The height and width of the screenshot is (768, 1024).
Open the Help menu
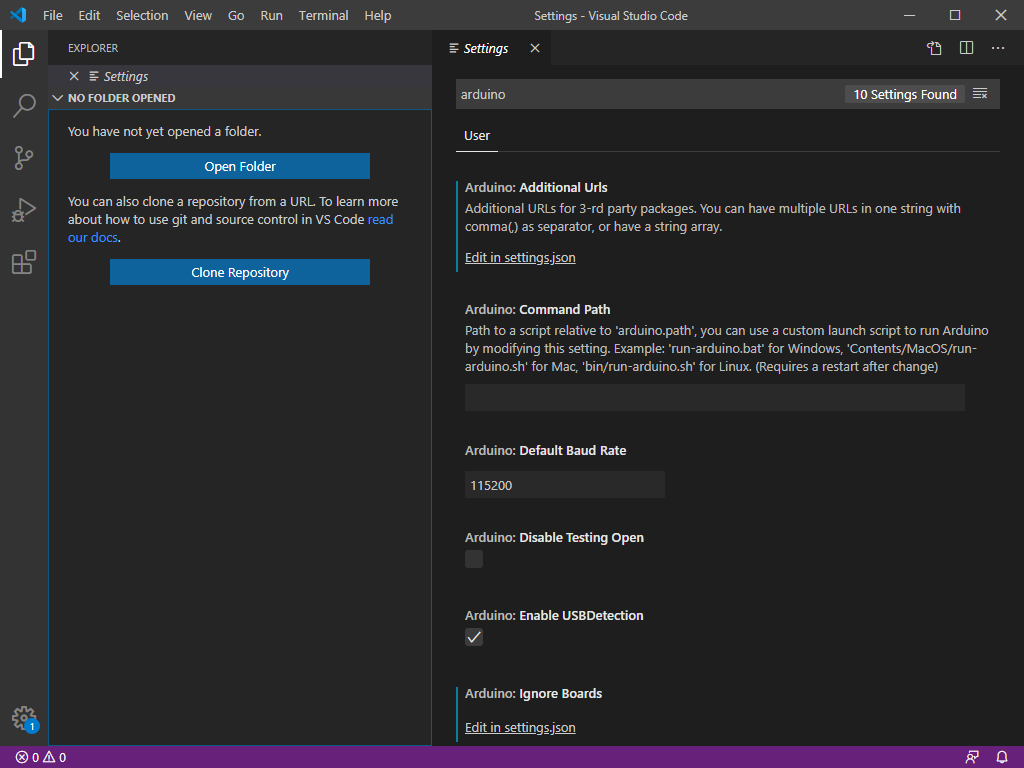coord(377,15)
